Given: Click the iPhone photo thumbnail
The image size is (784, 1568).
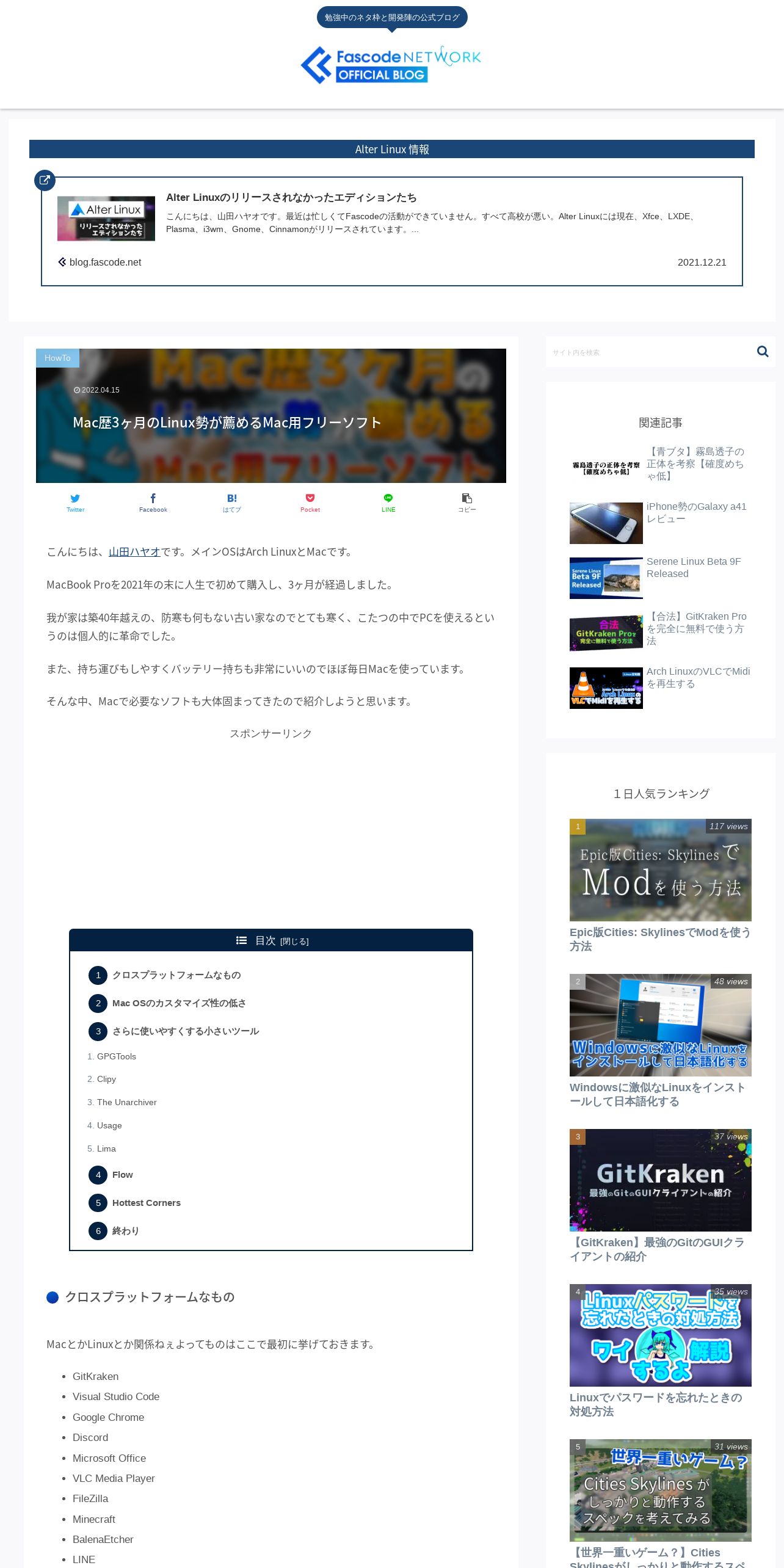Looking at the screenshot, I should coord(606,523).
